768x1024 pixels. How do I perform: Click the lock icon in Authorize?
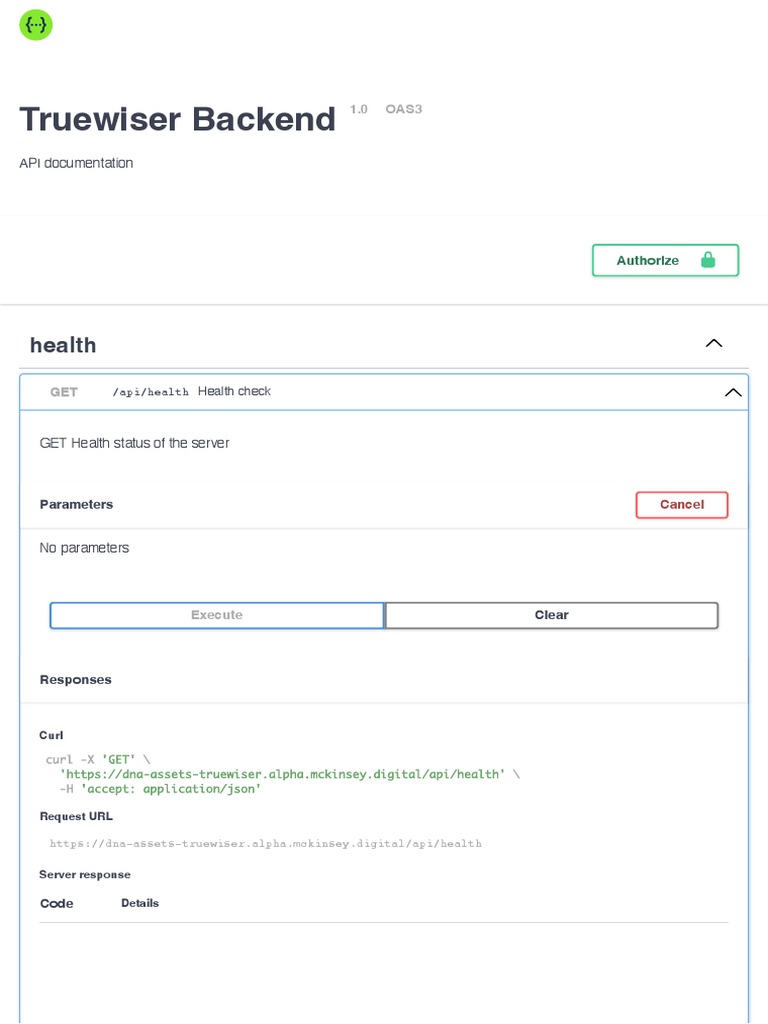pyautogui.click(x=708, y=260)
